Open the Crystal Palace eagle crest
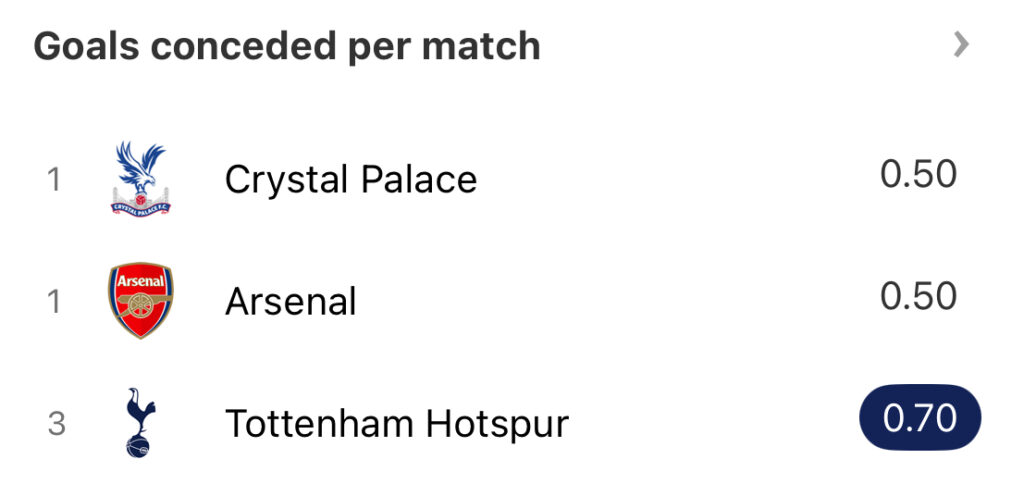 [x=140, y=179]
